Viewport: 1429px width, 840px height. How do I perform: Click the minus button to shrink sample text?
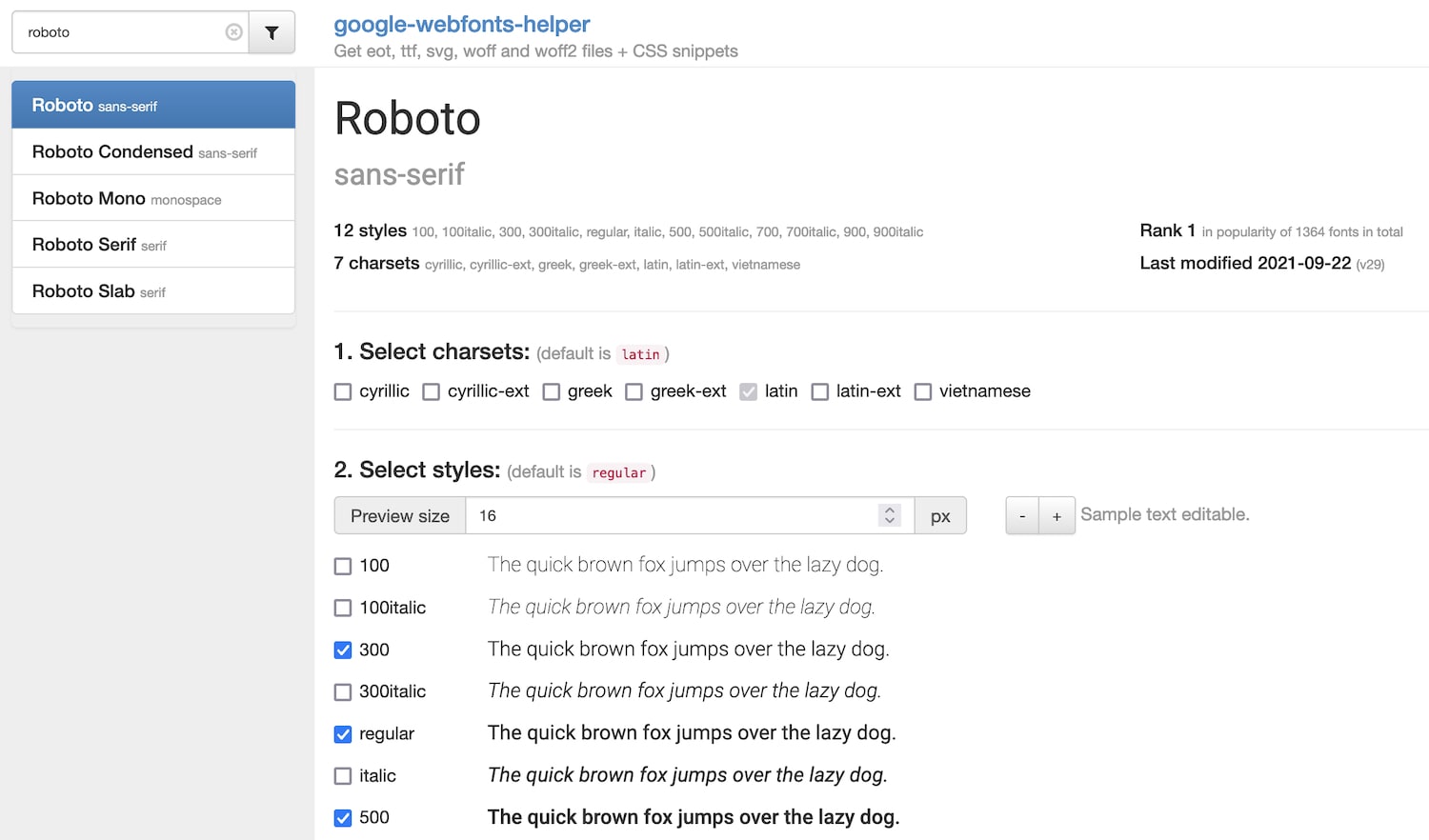pyautogui.click(x=1021, y=515)
